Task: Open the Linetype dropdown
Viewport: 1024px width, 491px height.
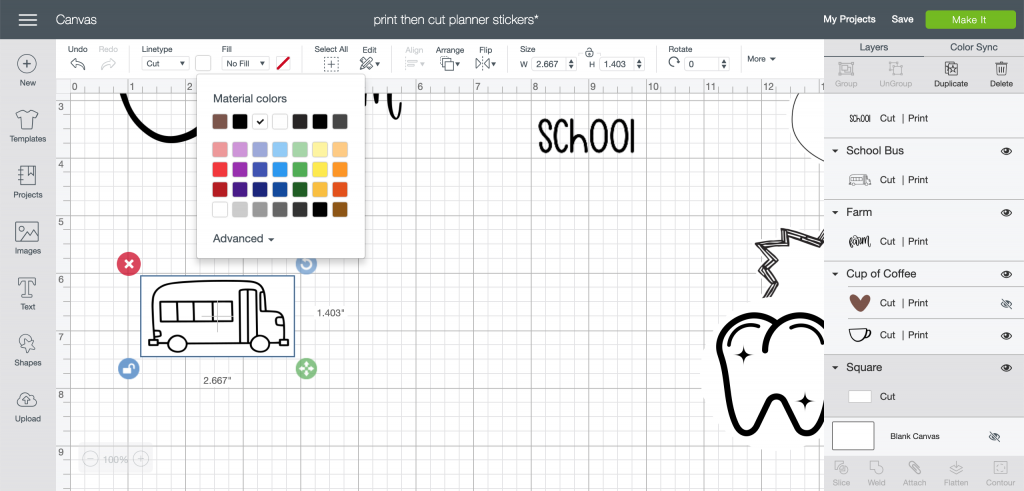Action: click(165, 63)
